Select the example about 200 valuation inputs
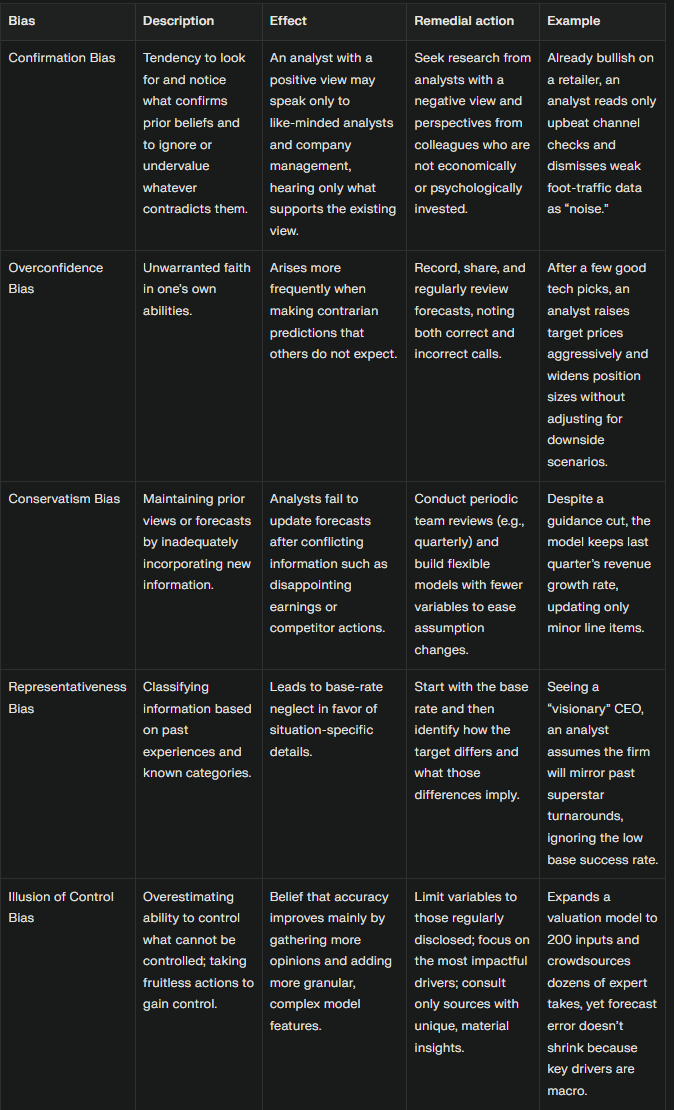 (602, 993)
